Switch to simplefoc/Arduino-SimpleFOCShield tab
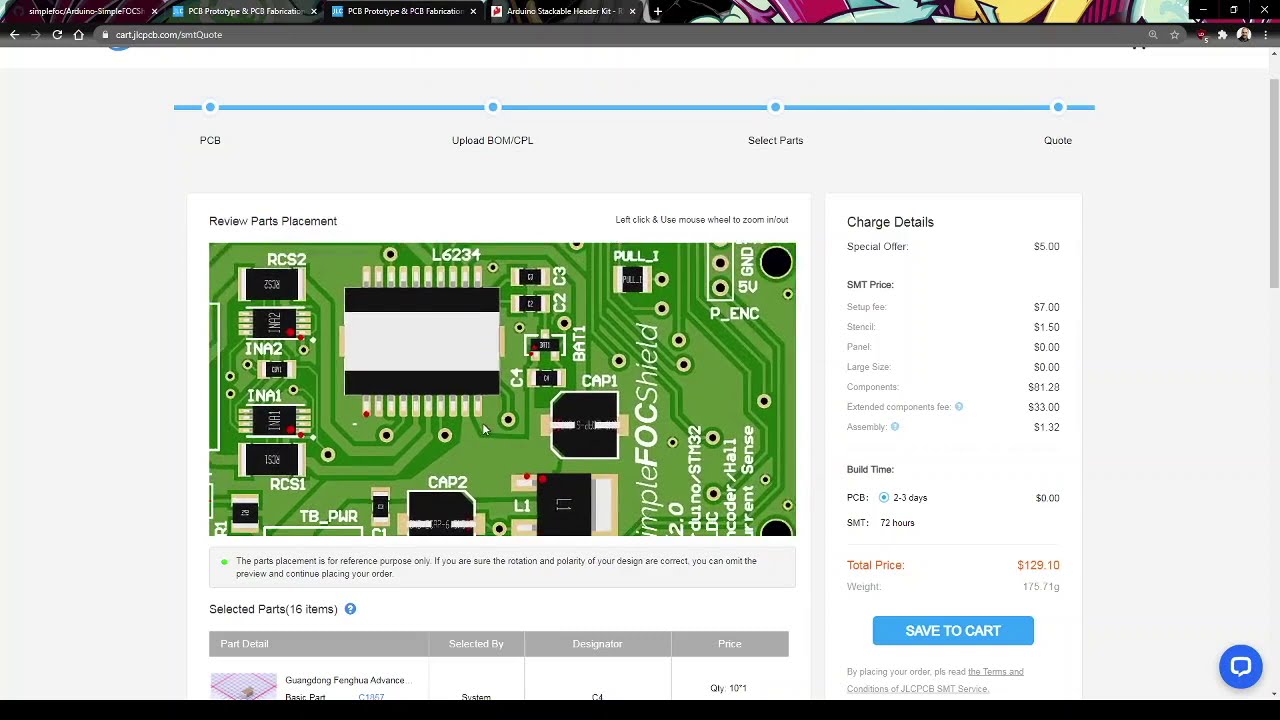The height and width of the screenshot is (720, 1280). pyautogui.click(x=84, y=11)
